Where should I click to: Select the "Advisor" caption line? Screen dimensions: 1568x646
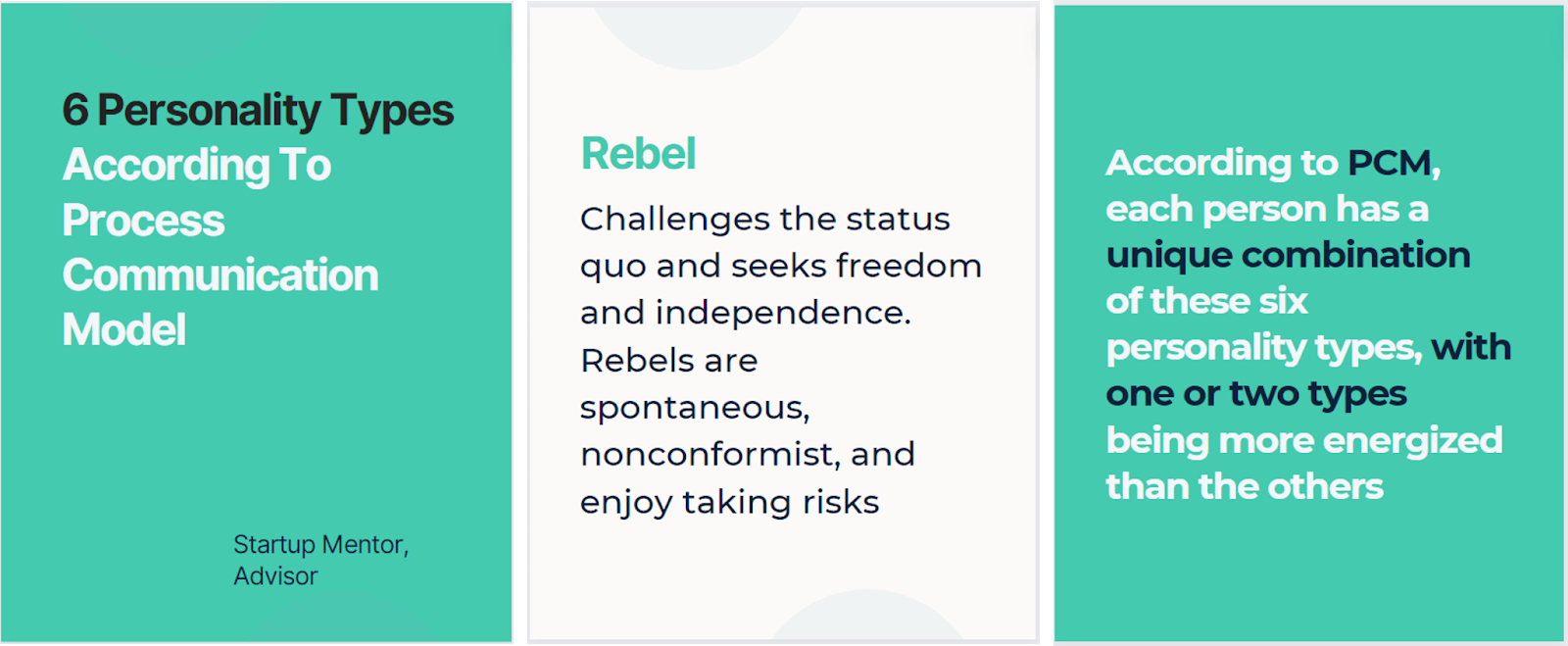point(275,576)
